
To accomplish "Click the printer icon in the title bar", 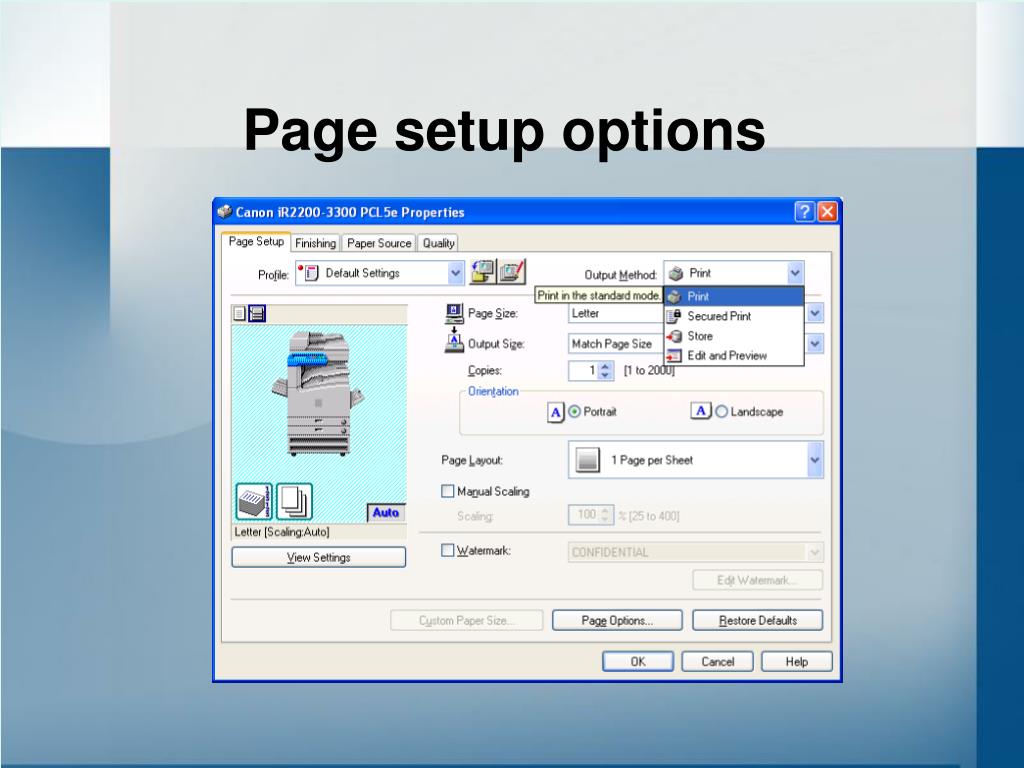I will 225,212.
